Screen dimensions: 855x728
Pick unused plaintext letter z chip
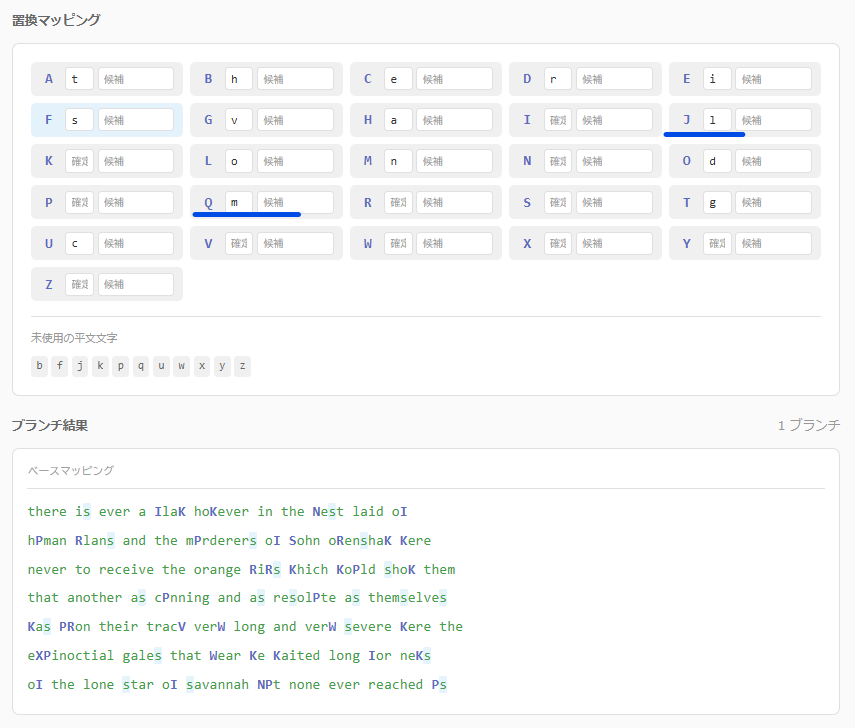242,366
